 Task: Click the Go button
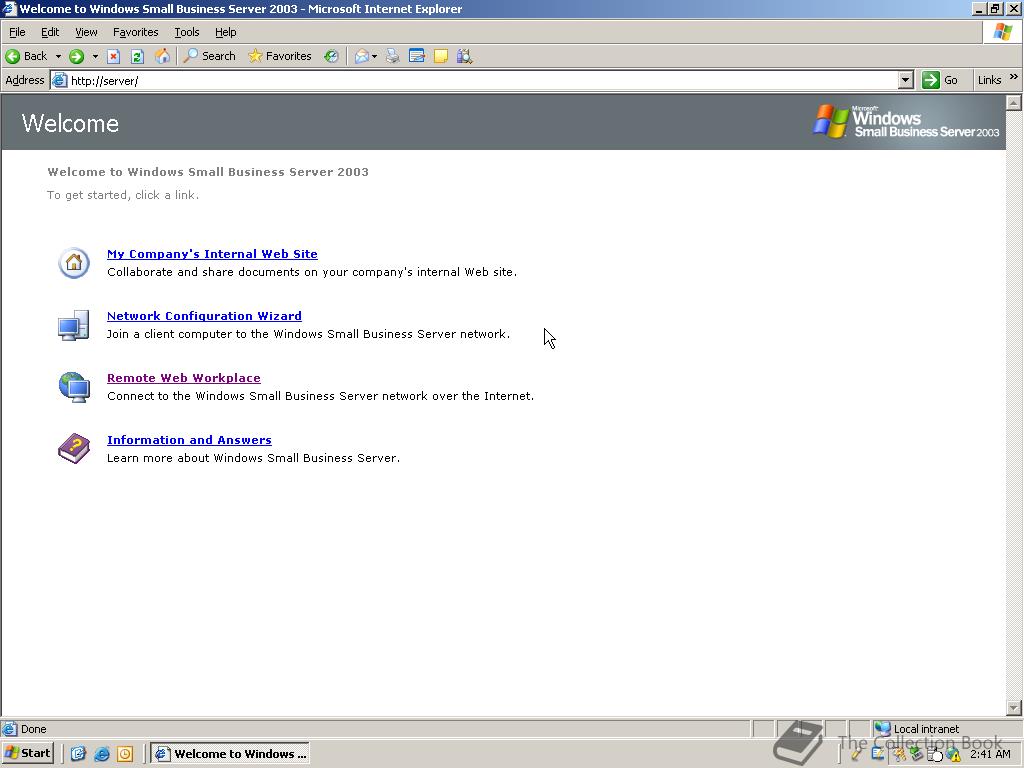pyautogui.click(x=940, y=80)
